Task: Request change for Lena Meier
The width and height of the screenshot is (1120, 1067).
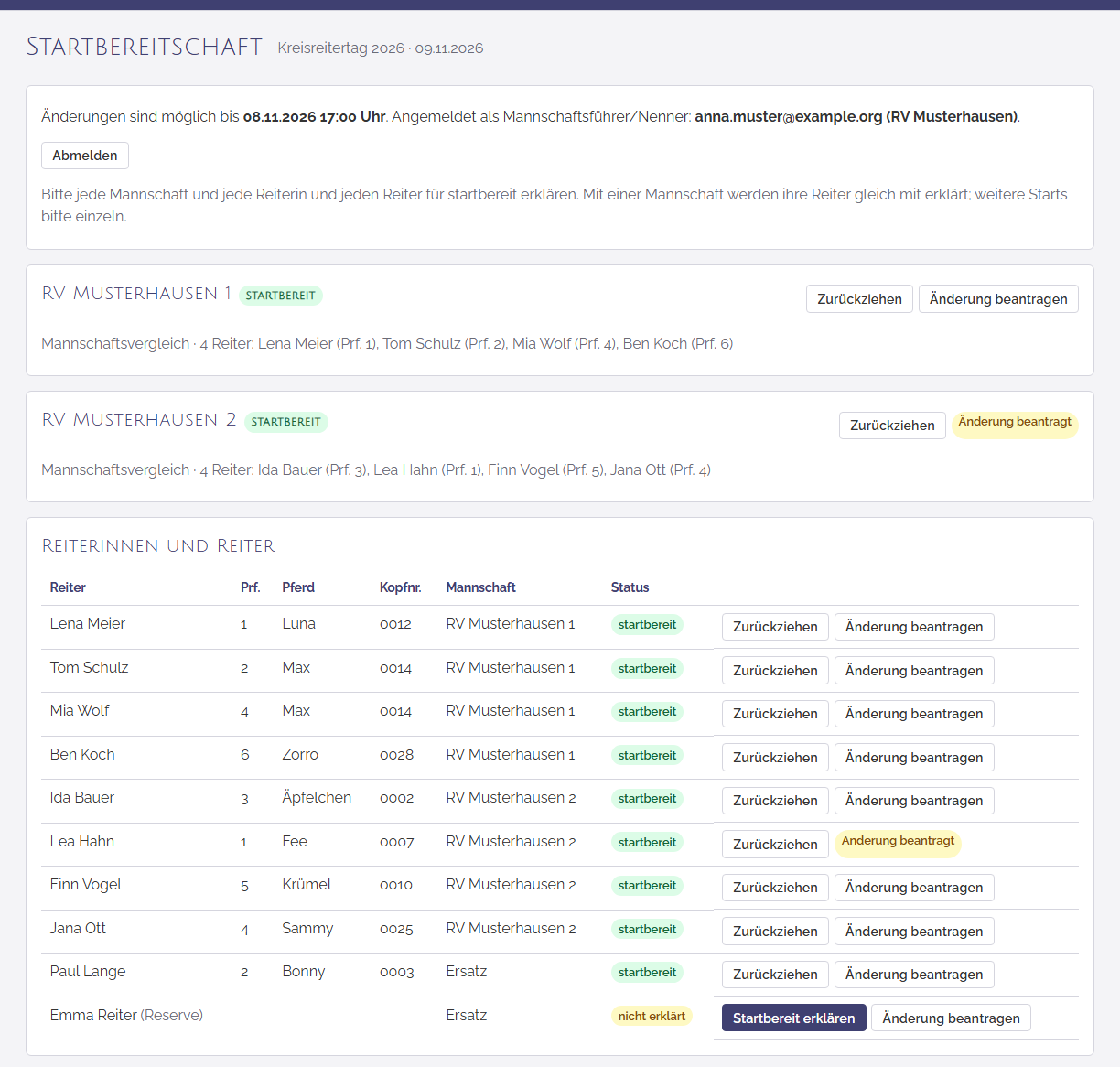Action: tap(914, 627)
